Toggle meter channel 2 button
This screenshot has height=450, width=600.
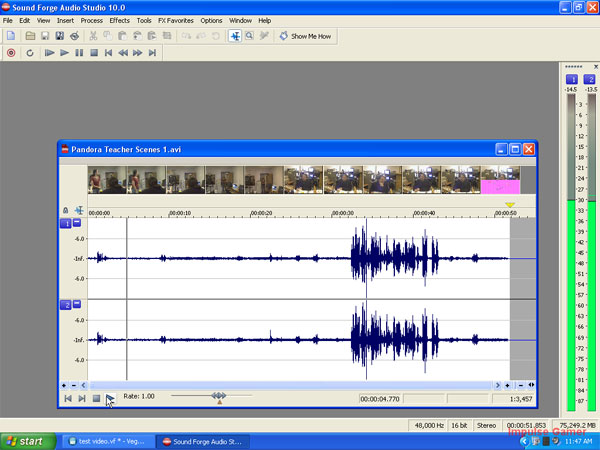point(589,79)
